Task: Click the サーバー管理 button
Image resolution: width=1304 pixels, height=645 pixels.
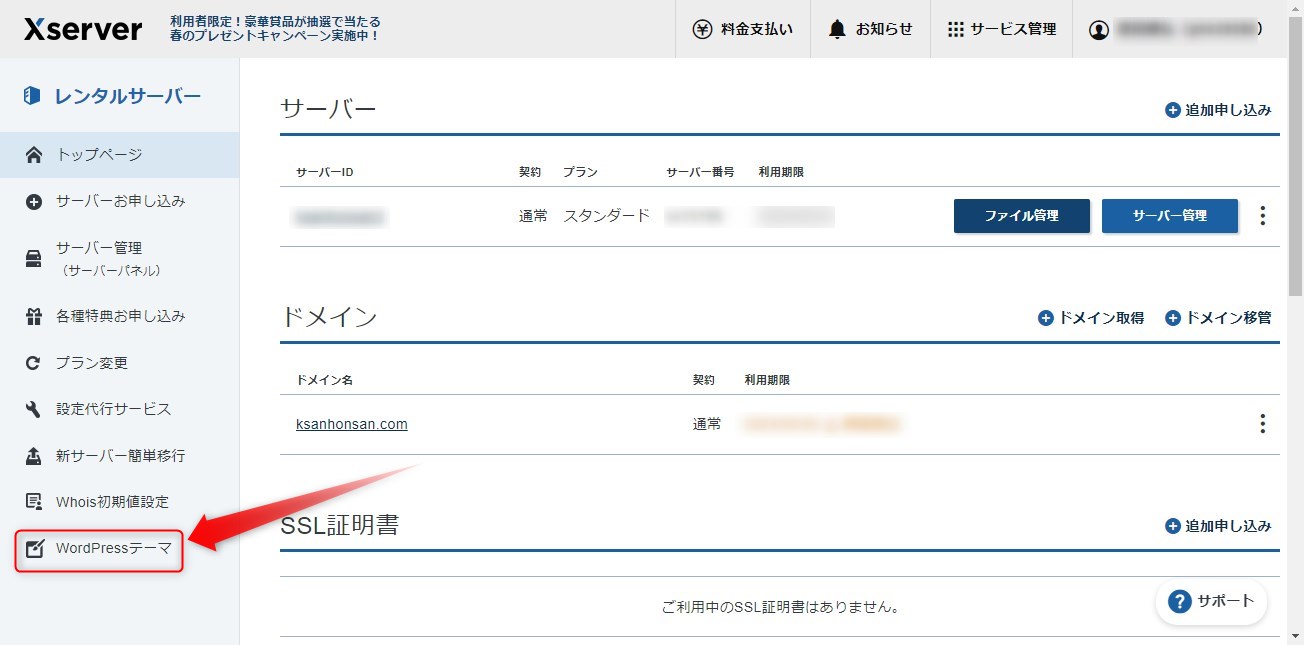Action: click(x=1169, y=216)
